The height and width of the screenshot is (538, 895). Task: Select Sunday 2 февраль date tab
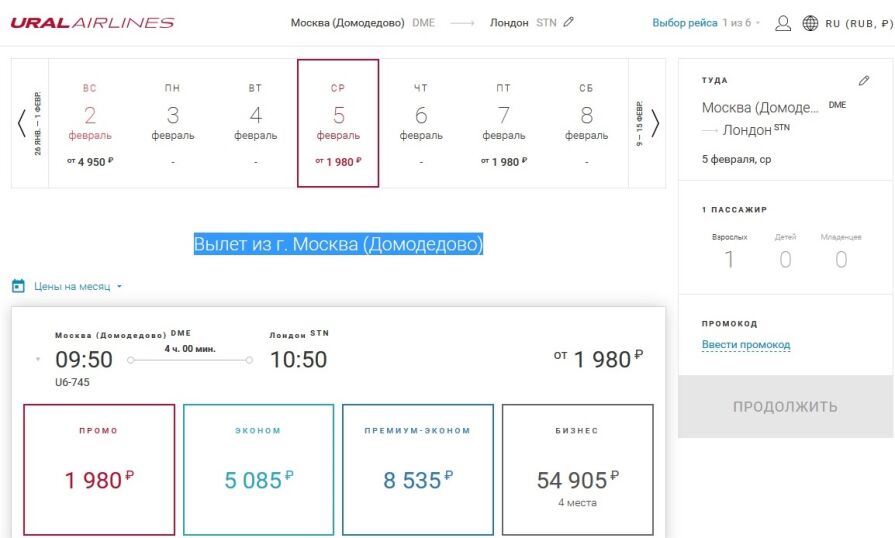90,123
